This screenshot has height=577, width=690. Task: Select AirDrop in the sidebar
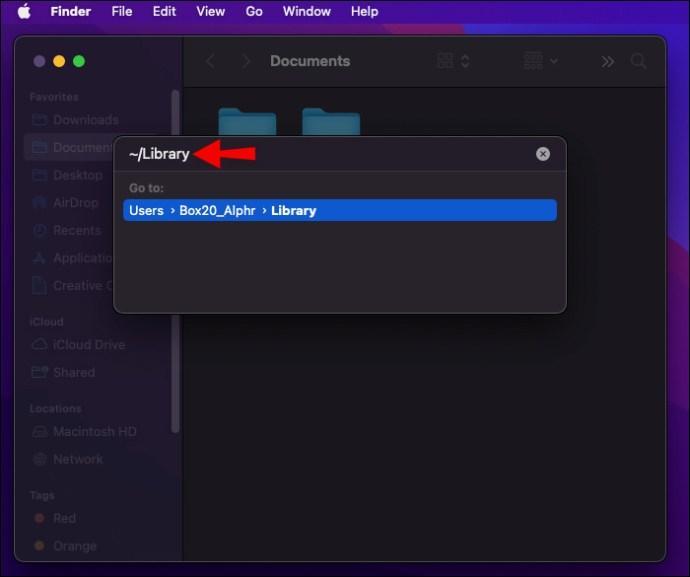[x=77, y=202]
